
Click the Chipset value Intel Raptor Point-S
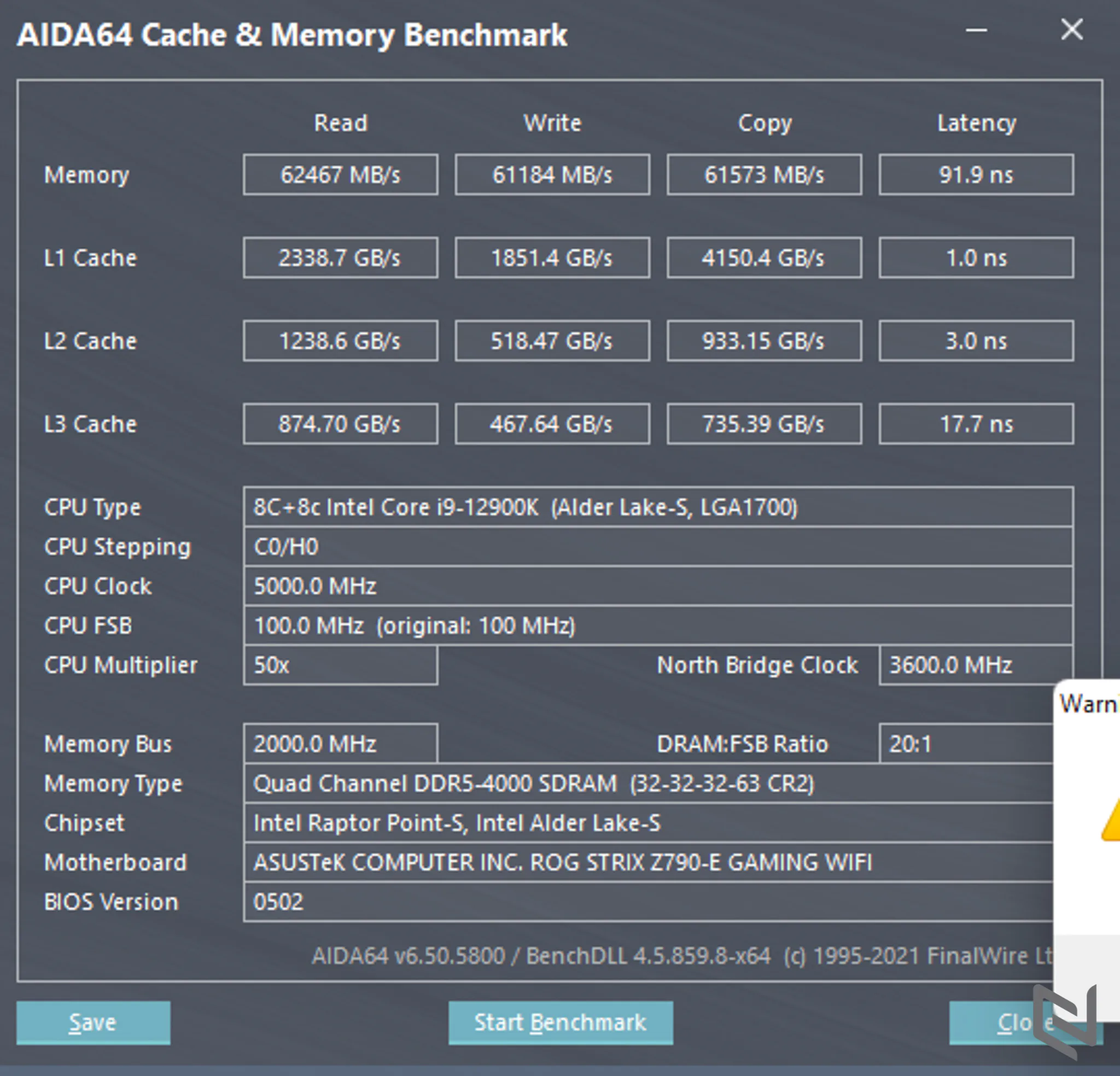point(649,823)
